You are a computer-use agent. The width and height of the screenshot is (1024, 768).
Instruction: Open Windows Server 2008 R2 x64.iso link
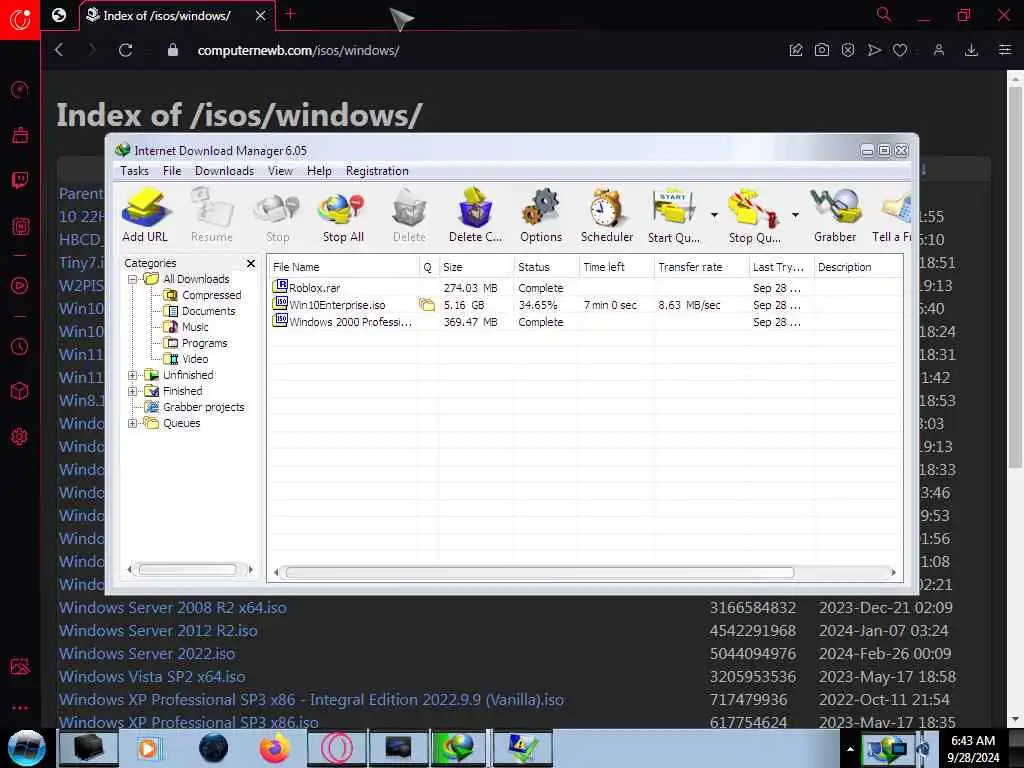tap(172, 607)
